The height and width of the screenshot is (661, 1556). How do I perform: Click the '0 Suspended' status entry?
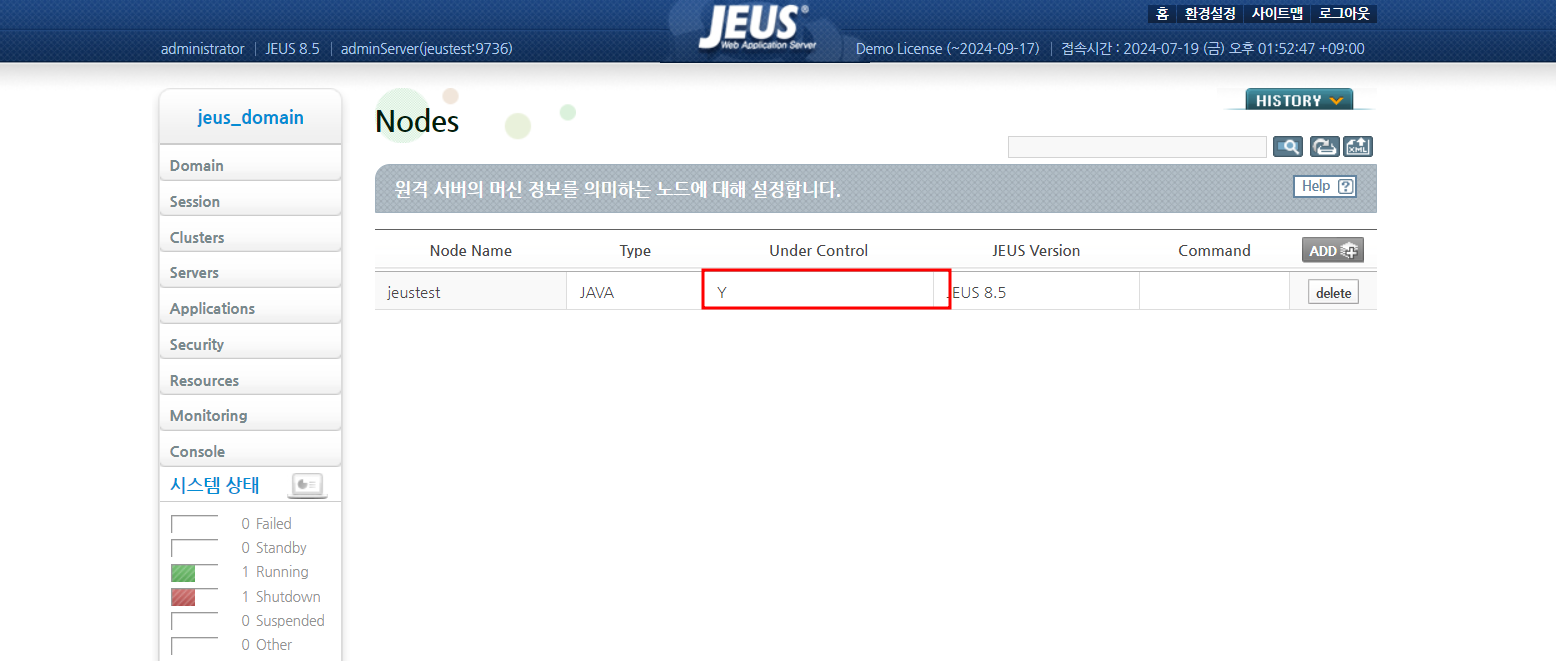point(283,620)
